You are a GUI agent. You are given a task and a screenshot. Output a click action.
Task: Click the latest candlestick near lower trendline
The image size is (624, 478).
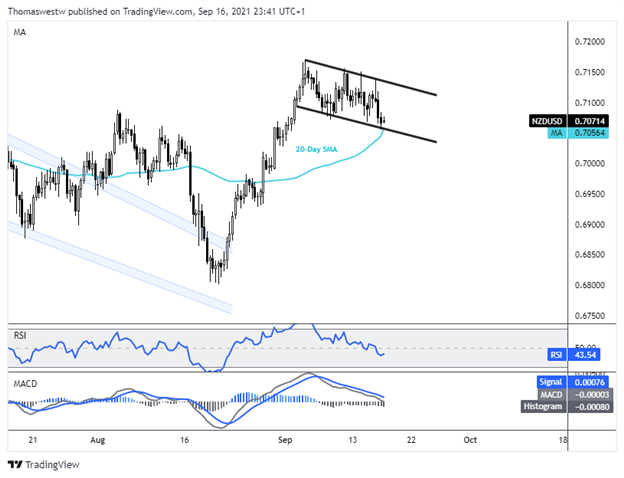(383, 120)
